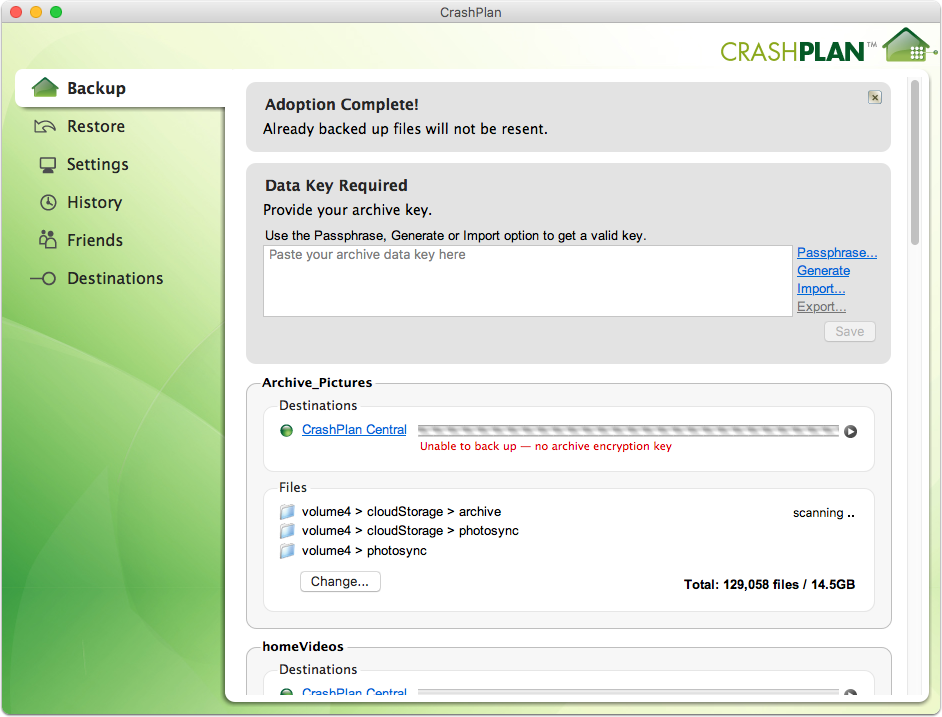Image resolution: width=942 pixels, height=717 pixels.
Task: Click 'Unable to back up' error message
Action: pos(545,446)
